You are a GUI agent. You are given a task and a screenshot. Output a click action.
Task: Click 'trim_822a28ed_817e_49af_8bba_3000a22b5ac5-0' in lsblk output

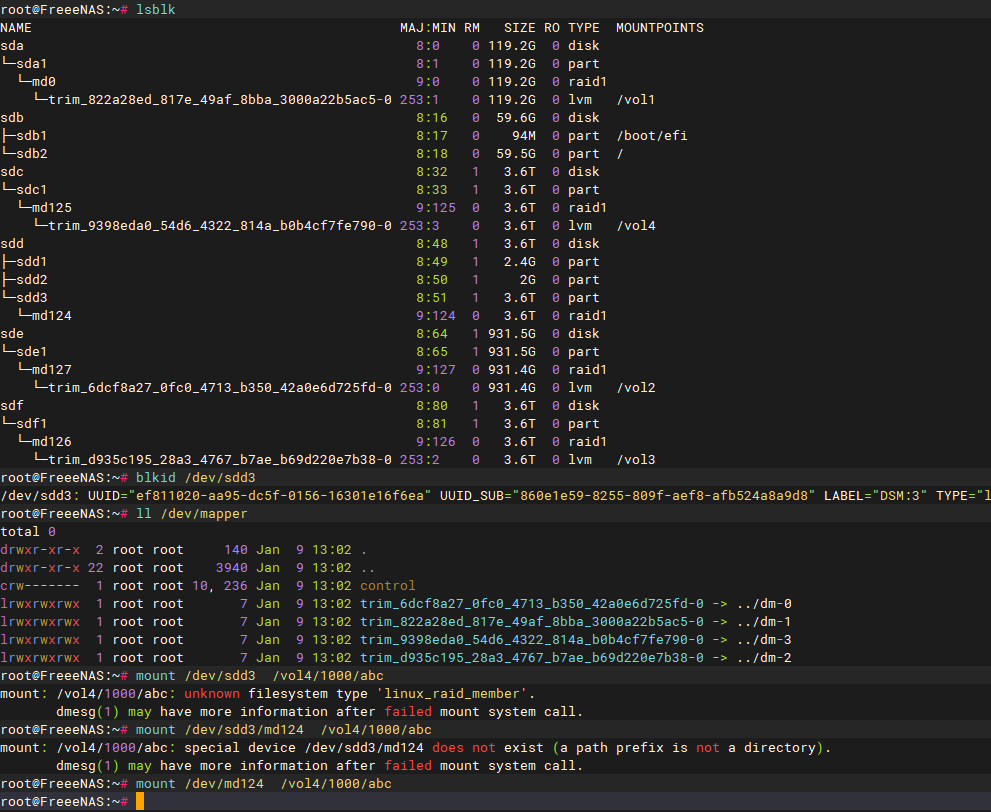coord(220,100)
